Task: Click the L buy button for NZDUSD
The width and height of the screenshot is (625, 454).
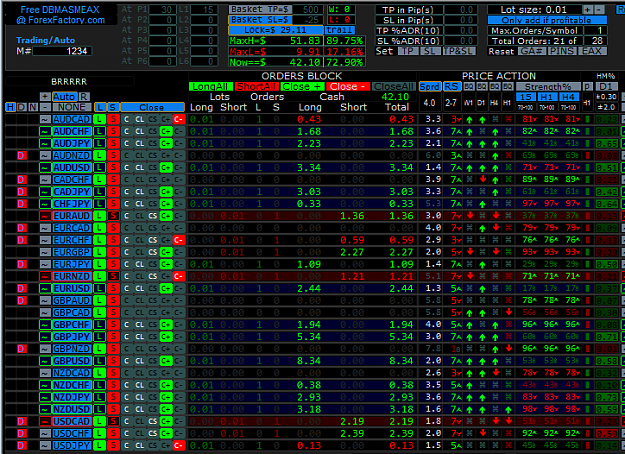Action: [99, 409]
